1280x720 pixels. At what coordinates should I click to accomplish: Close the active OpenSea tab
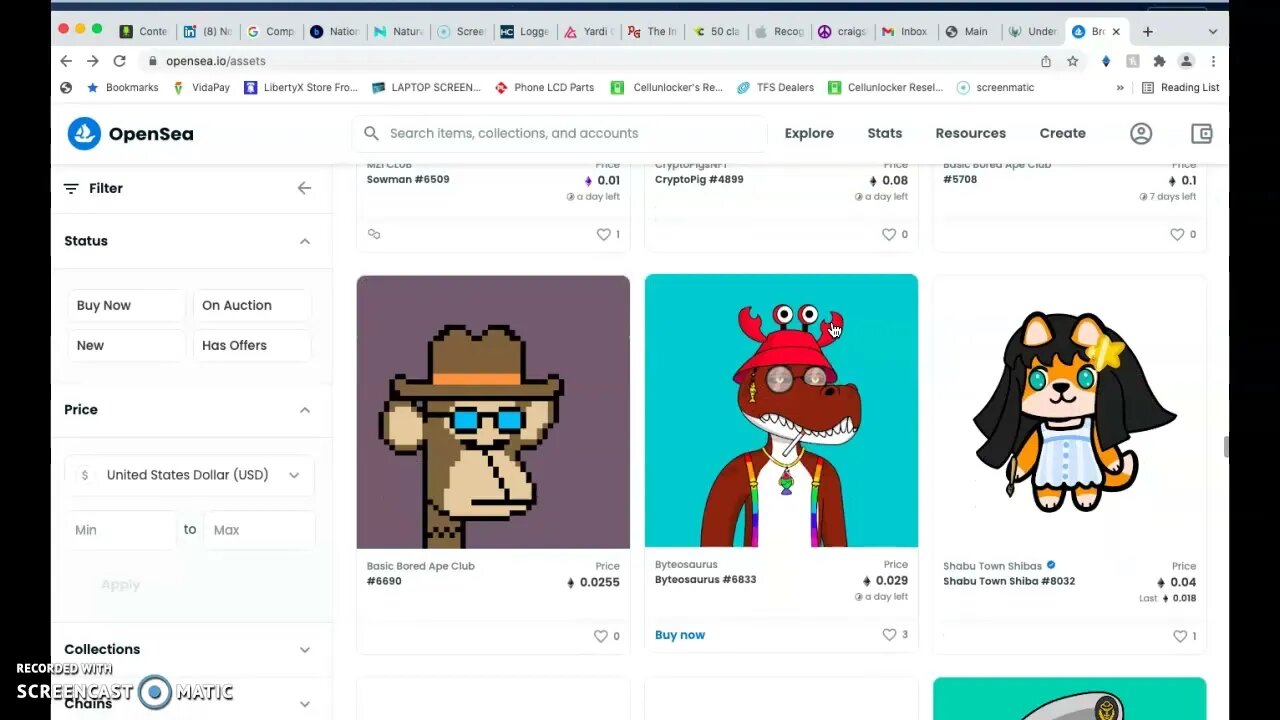coord(1116,31)
